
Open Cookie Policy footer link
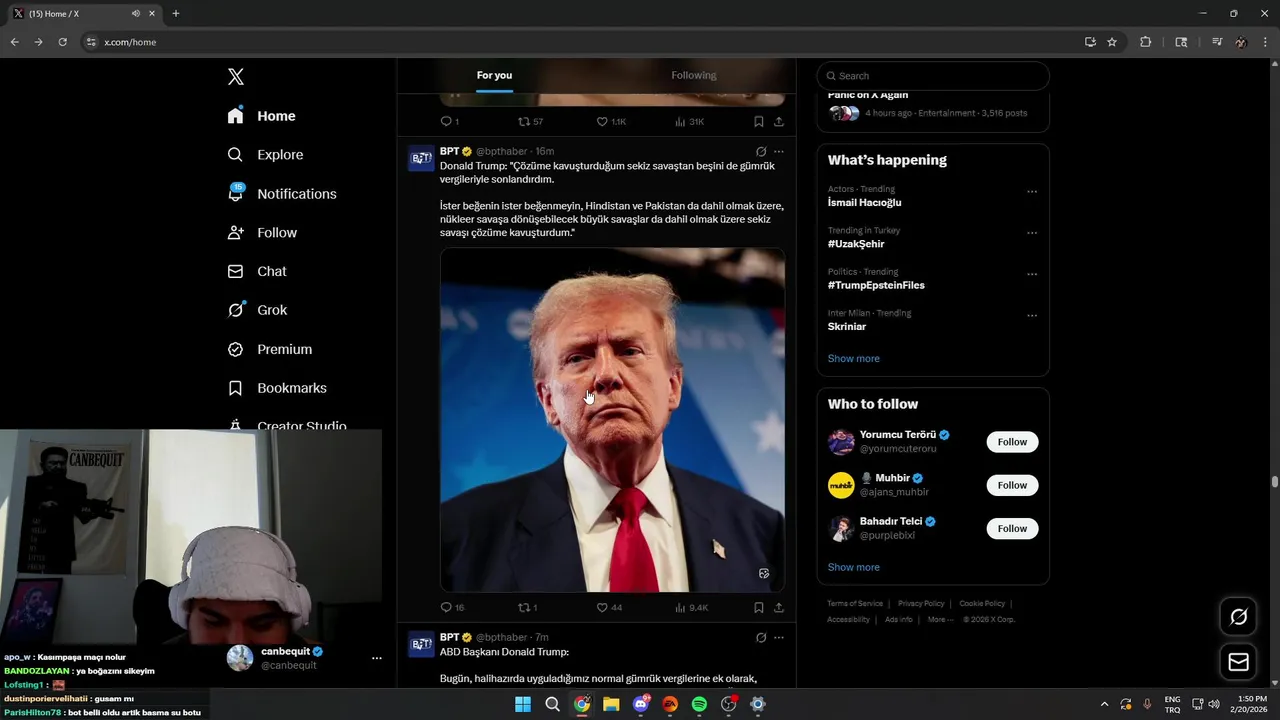pyautogui.click(x=982, y=604)
